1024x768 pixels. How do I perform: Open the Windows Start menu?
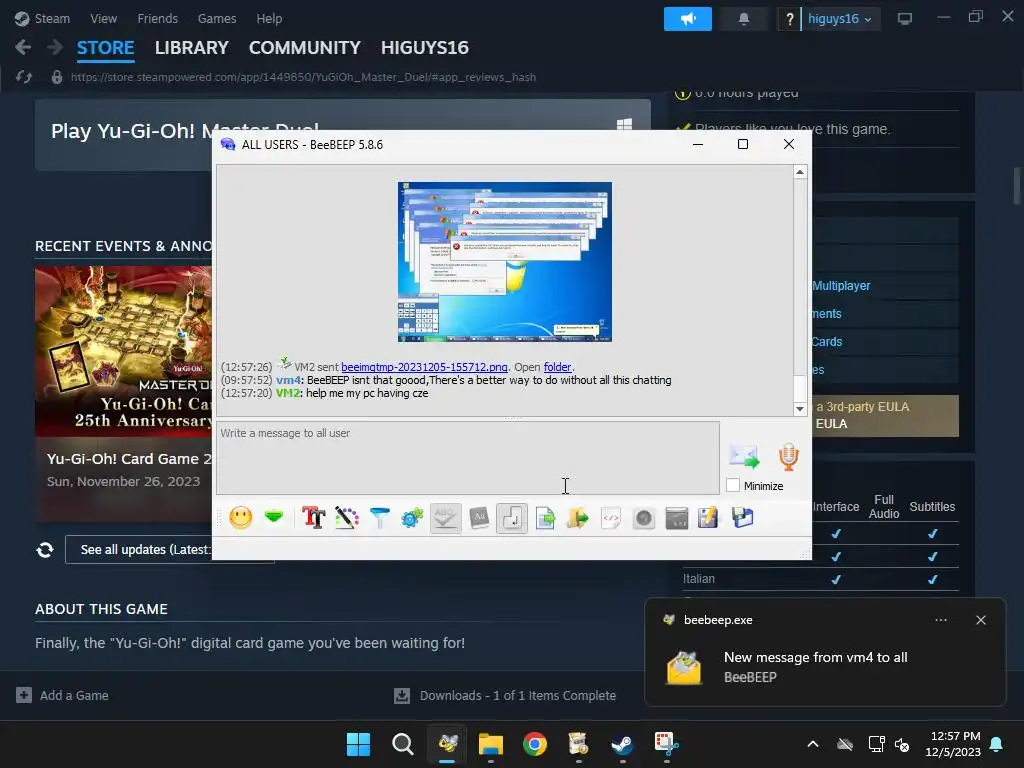358,744
